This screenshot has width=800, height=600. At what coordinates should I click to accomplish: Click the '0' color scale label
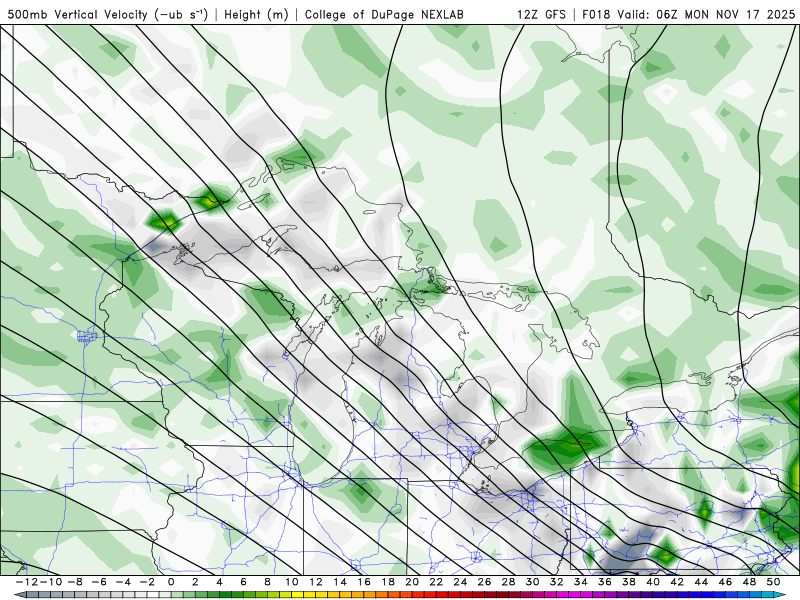[x=171, y=582]
